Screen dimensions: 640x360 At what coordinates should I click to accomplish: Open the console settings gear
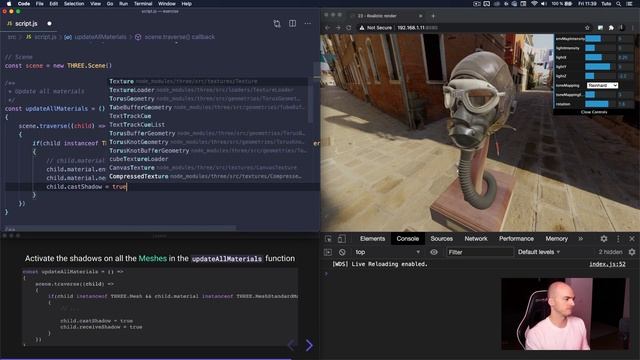coord(632,252)
